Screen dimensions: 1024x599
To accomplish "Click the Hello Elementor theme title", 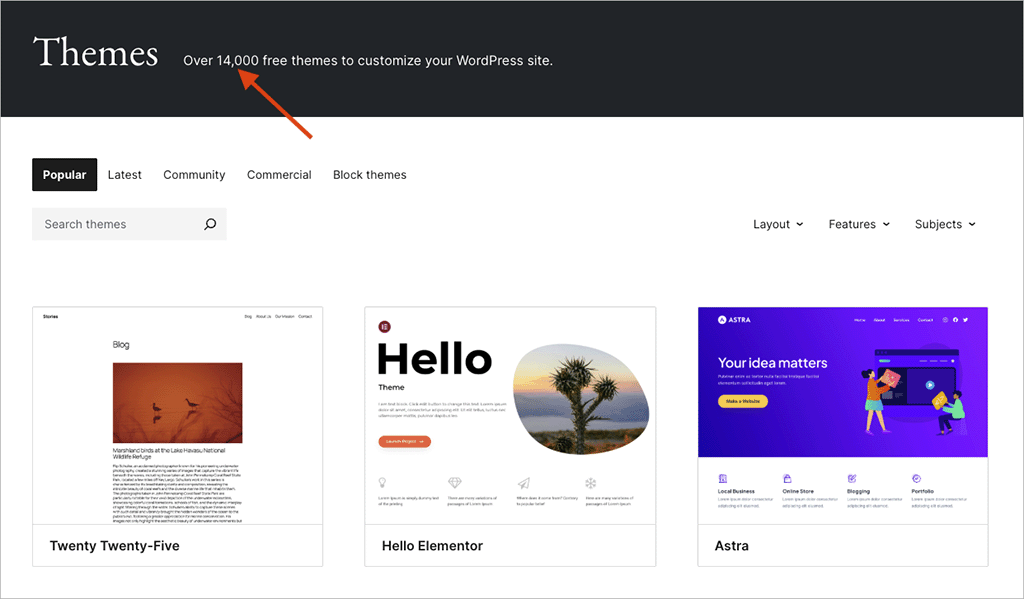I will [x=432, y=545].
